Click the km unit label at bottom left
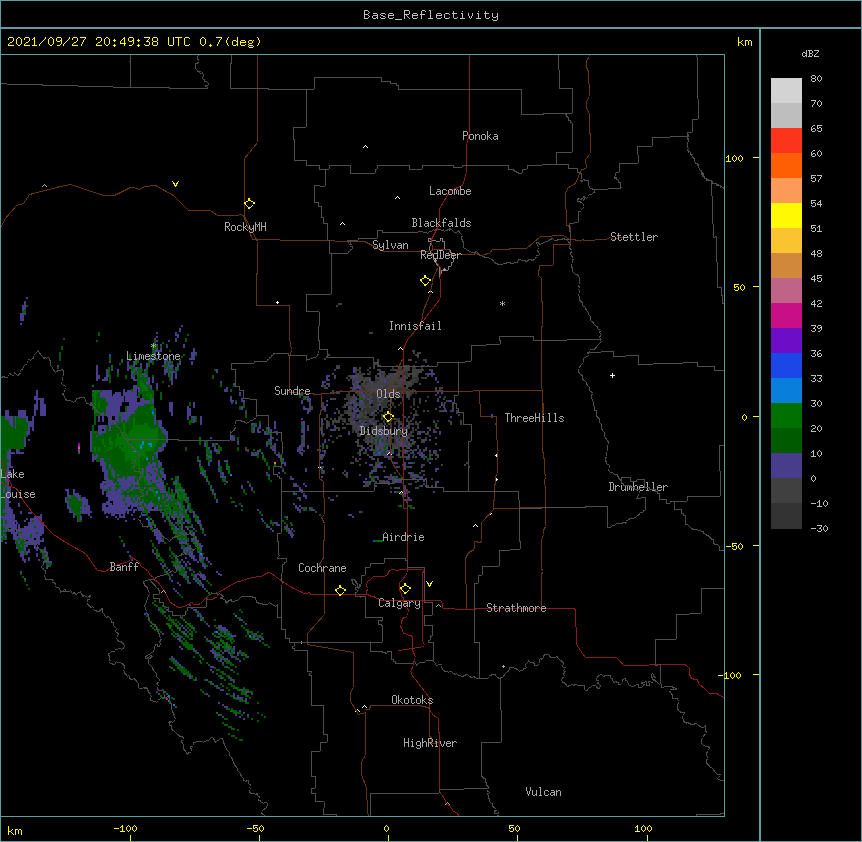The image size is (862, 842). 15,831
